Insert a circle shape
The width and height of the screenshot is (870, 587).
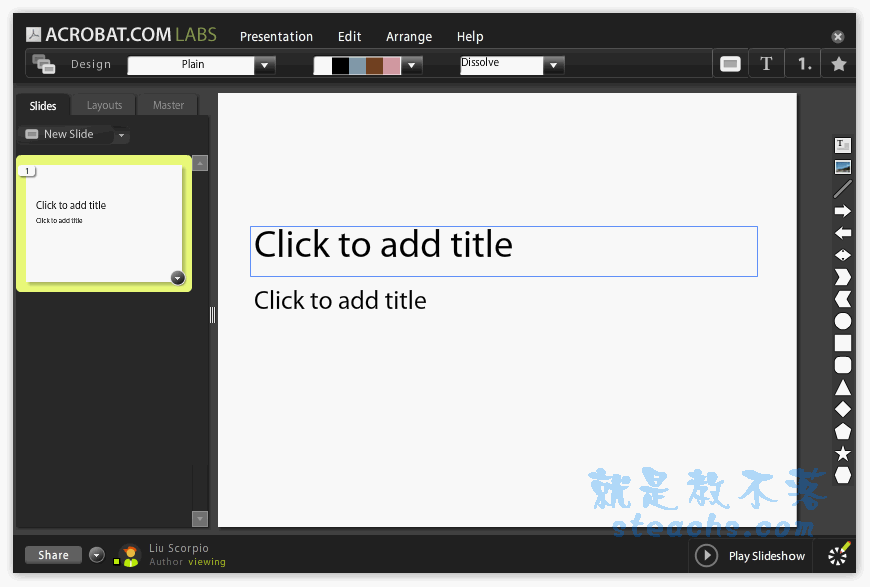843,321
